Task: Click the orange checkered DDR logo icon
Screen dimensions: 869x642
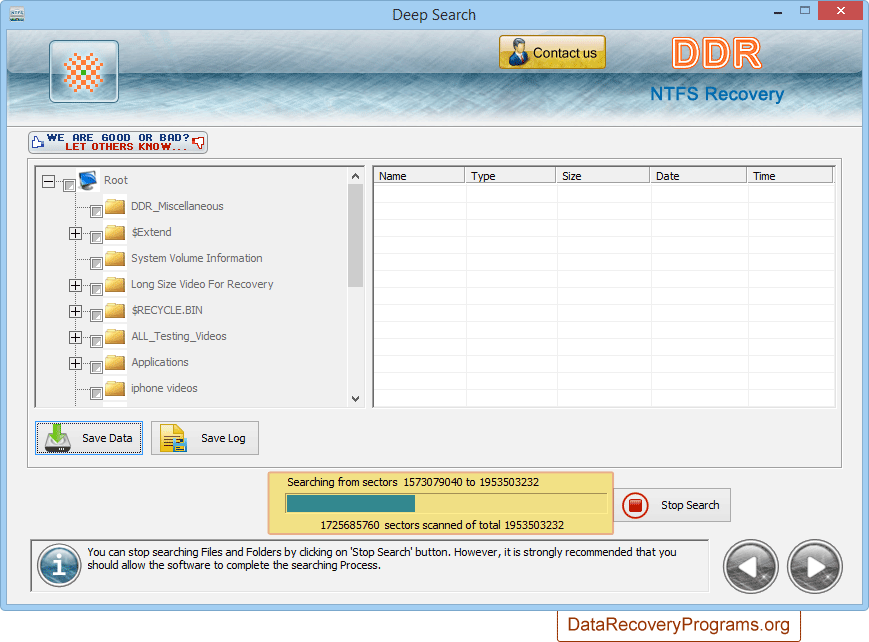Action: click(84, 72)
